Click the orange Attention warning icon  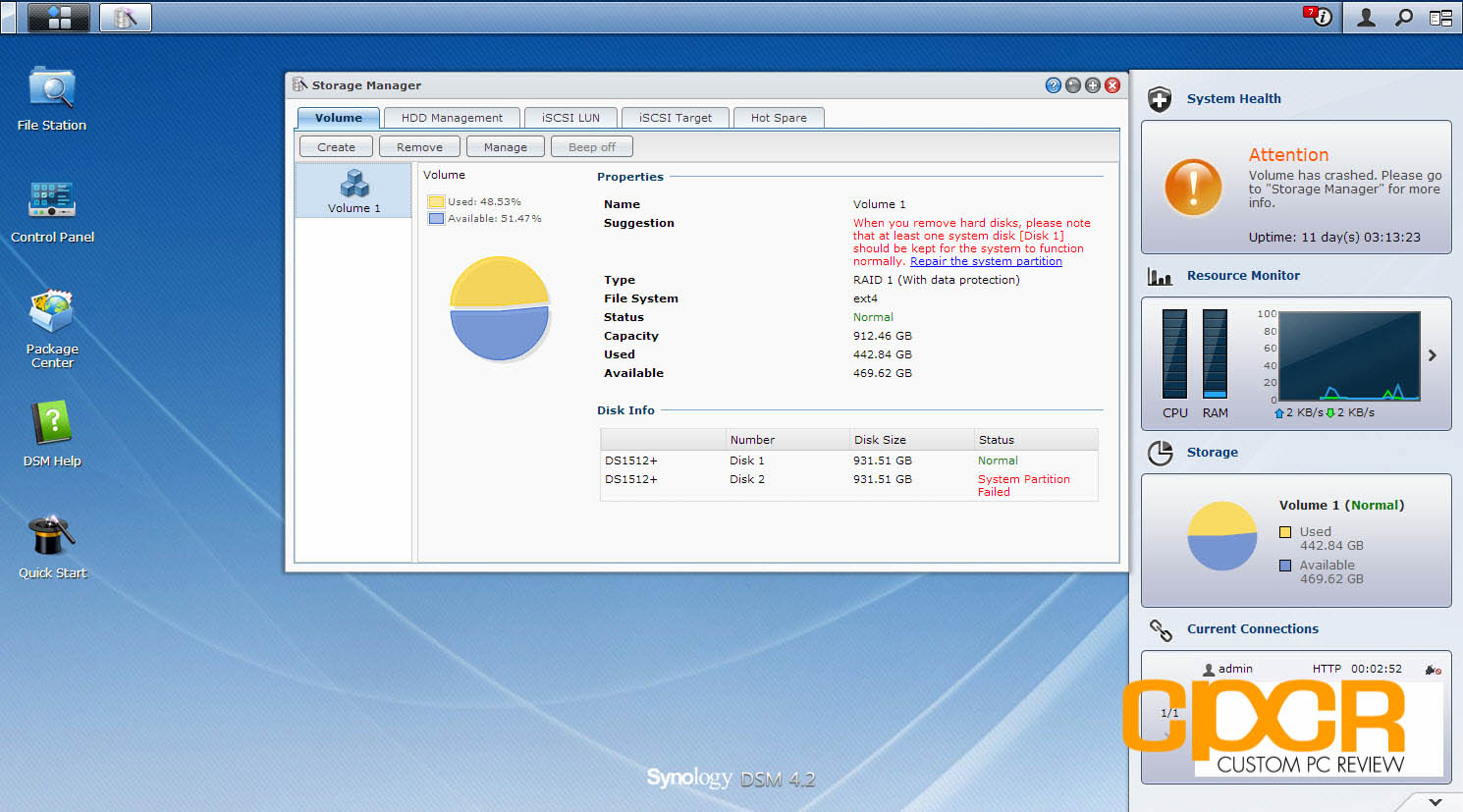(1193, 187)
